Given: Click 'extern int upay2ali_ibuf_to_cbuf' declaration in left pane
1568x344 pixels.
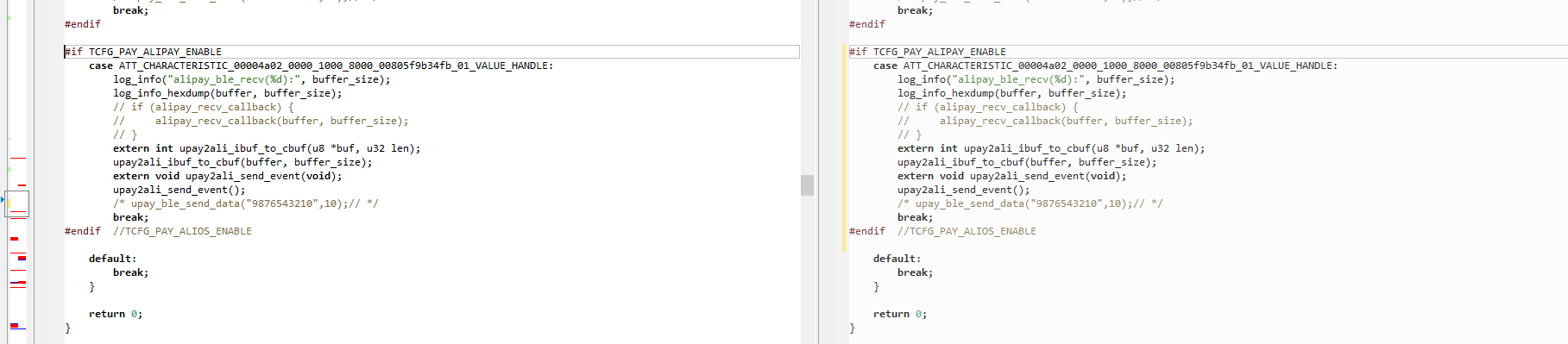Looking at the screenshot, I should pos(267,148).
